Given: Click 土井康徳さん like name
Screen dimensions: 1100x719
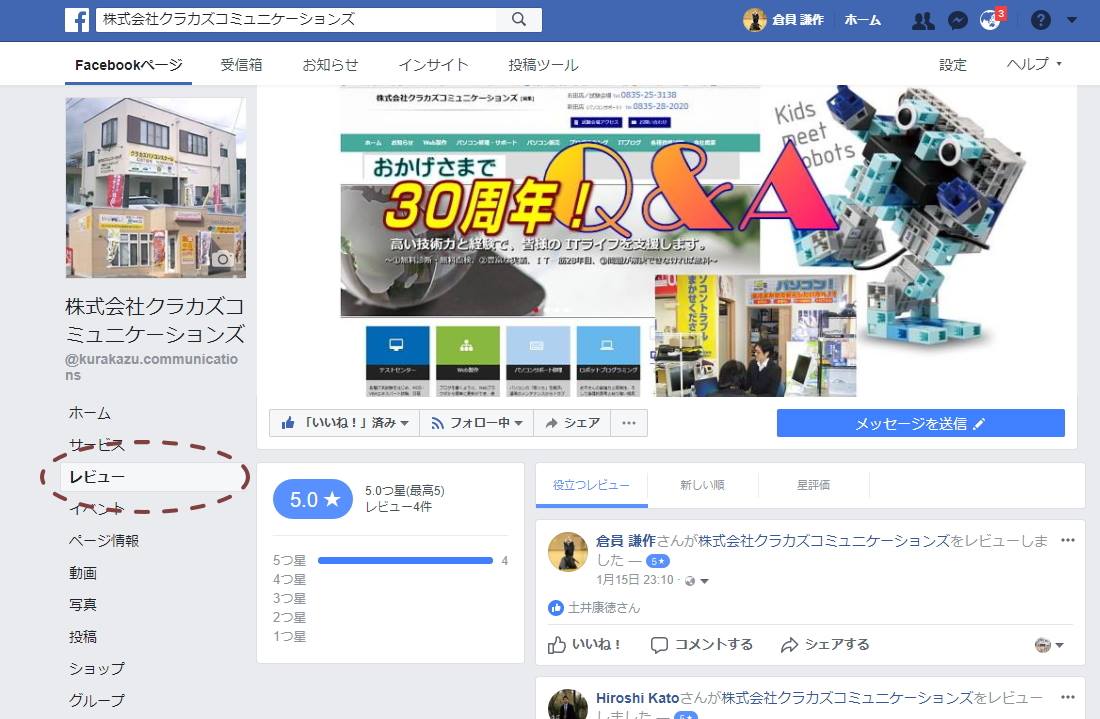Looking at the screenshot, I should point(604,607).
